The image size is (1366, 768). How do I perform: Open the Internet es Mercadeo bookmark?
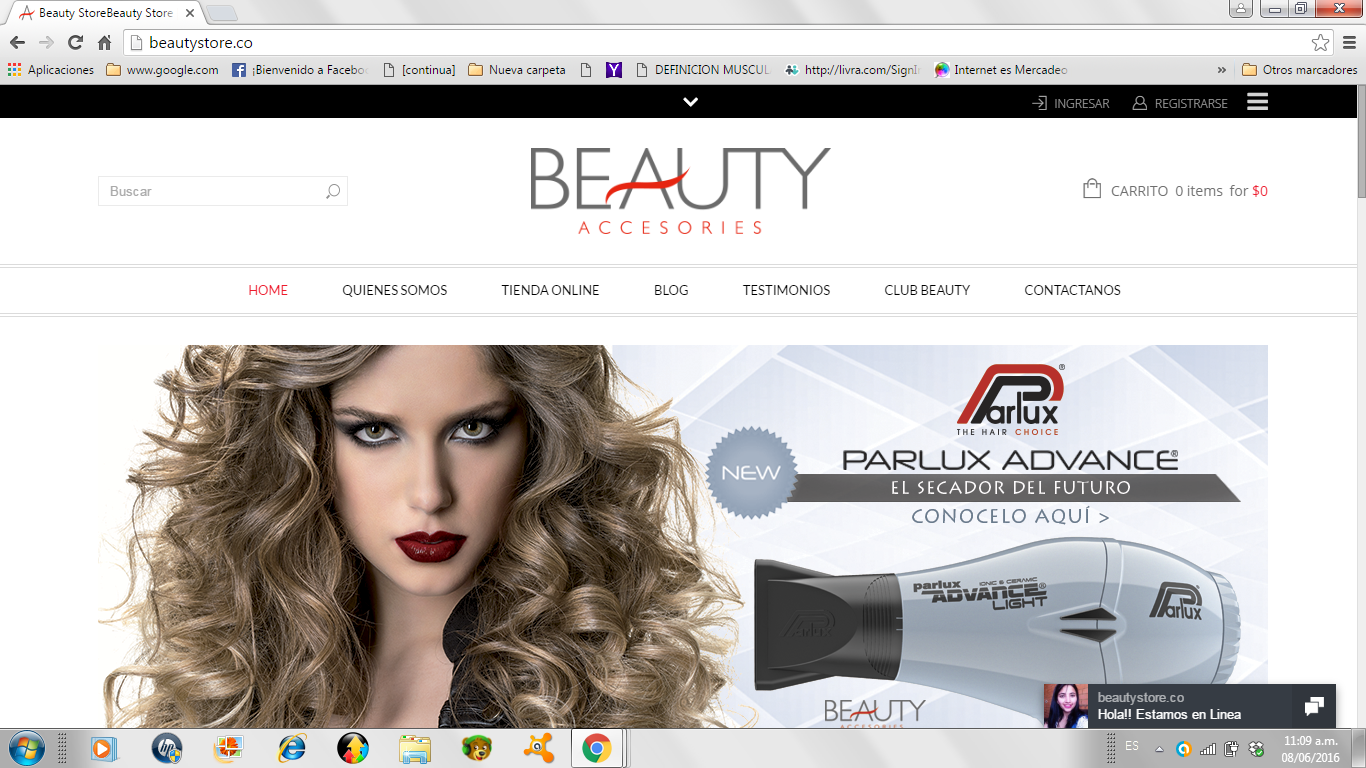point(1001,70)
